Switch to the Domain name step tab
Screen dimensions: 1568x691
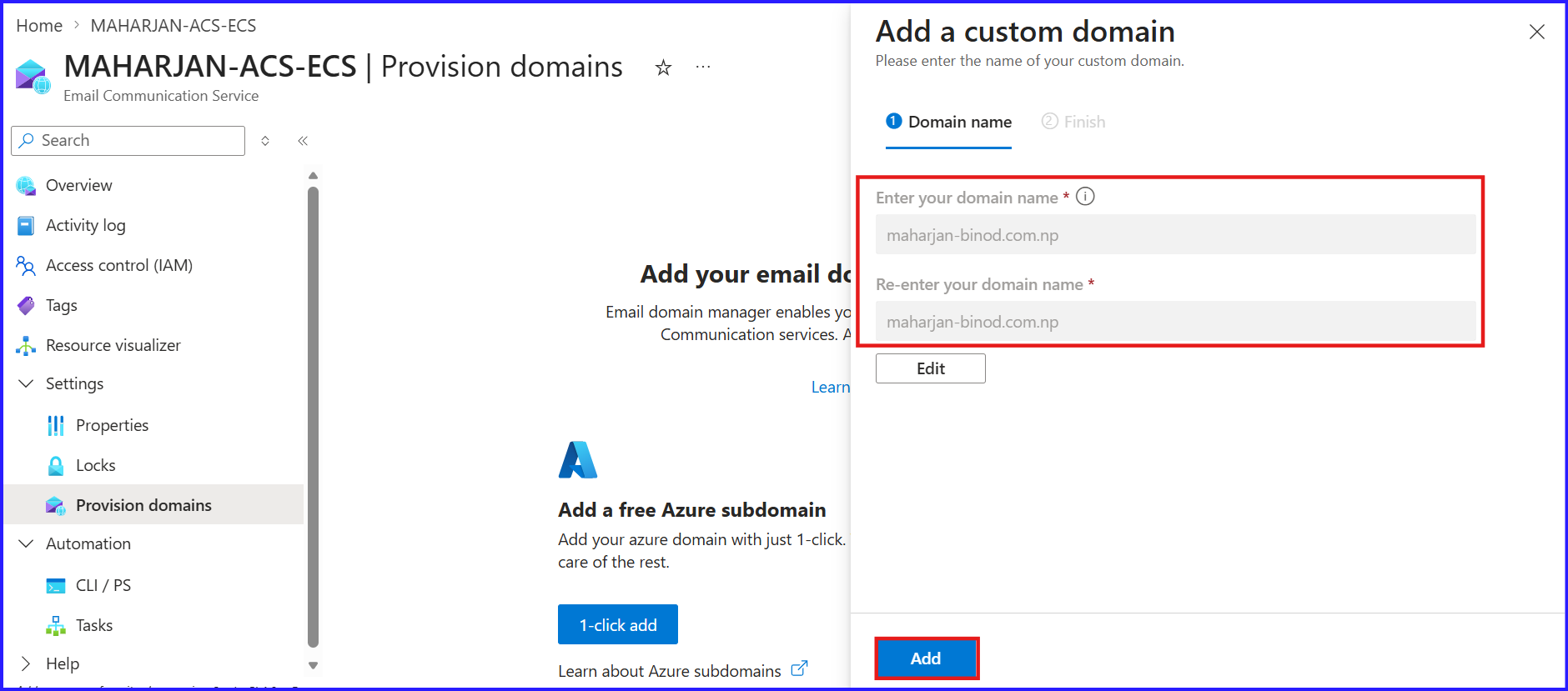tap(948, 123)
